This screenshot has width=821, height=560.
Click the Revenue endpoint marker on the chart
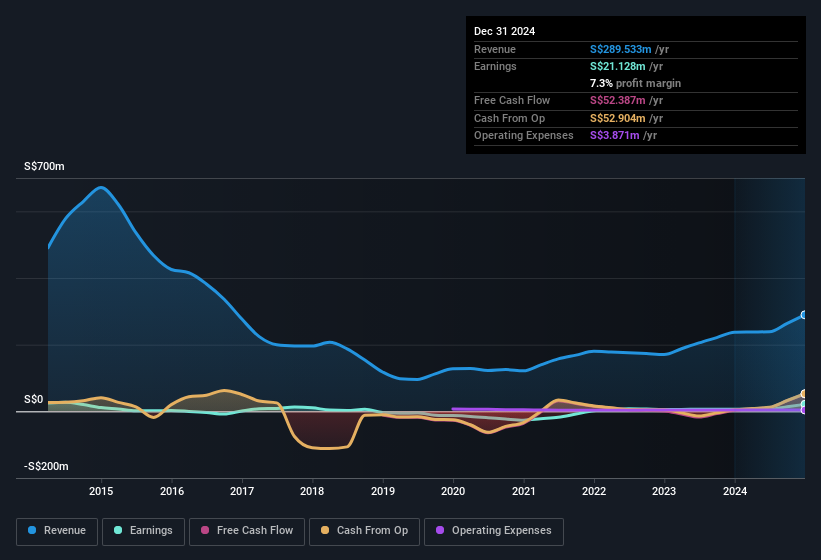[804, 315]
